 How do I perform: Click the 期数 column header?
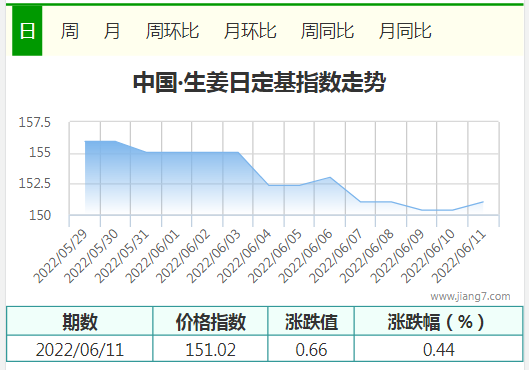80,321
